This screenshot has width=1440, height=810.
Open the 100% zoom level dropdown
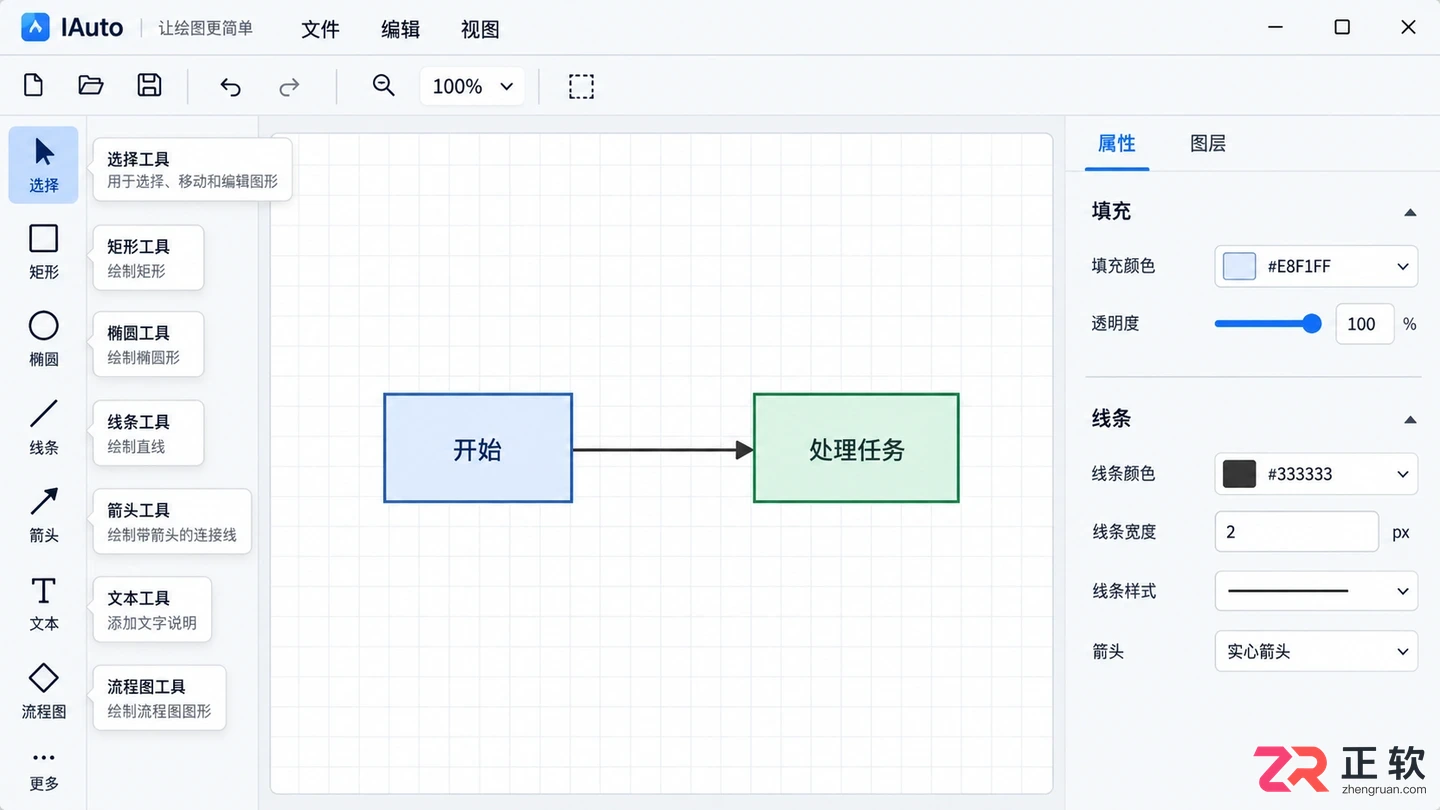472,87
